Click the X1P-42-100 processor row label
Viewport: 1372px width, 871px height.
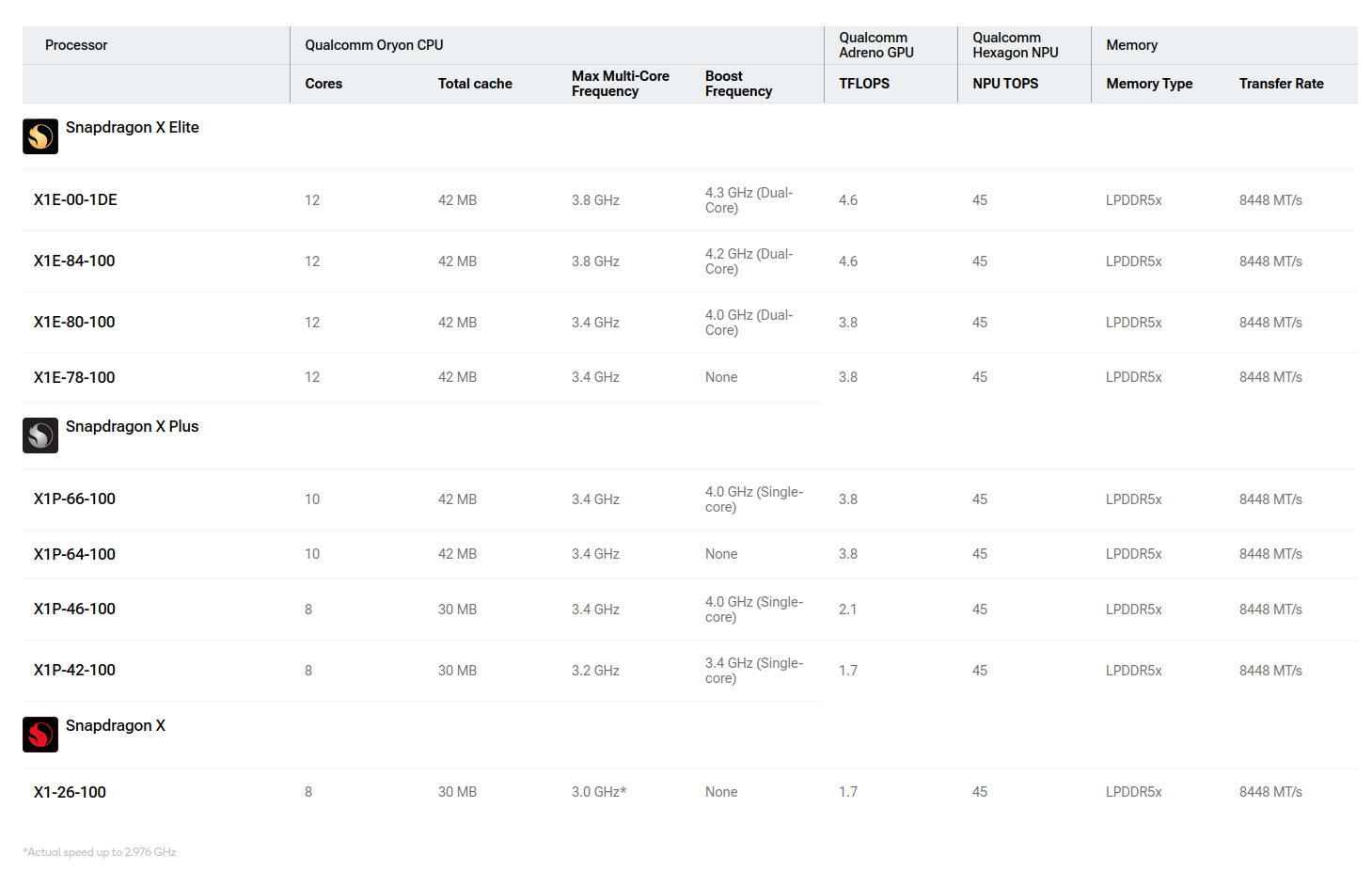(74, 671)
